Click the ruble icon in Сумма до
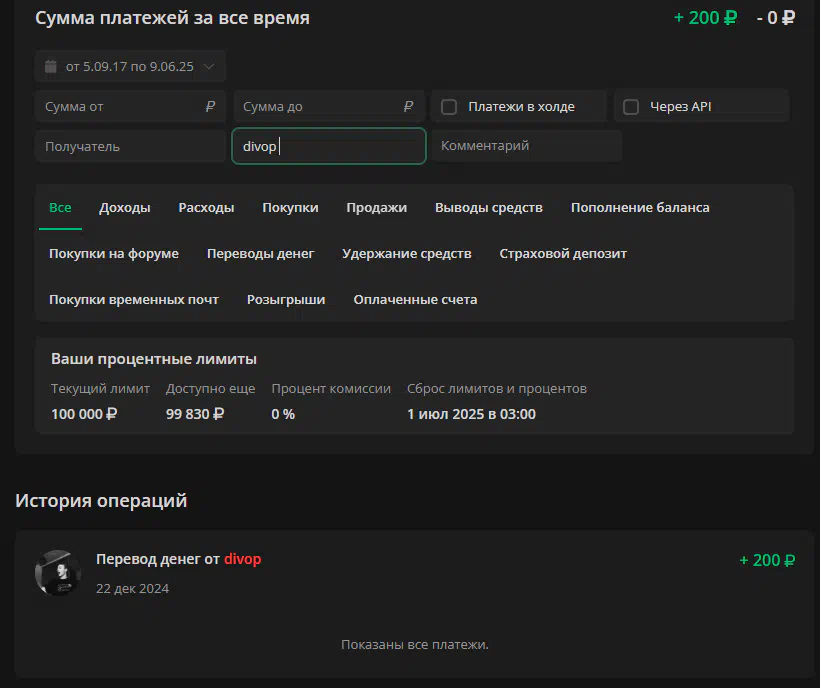 pyautogui.click(x=408, y=107)
